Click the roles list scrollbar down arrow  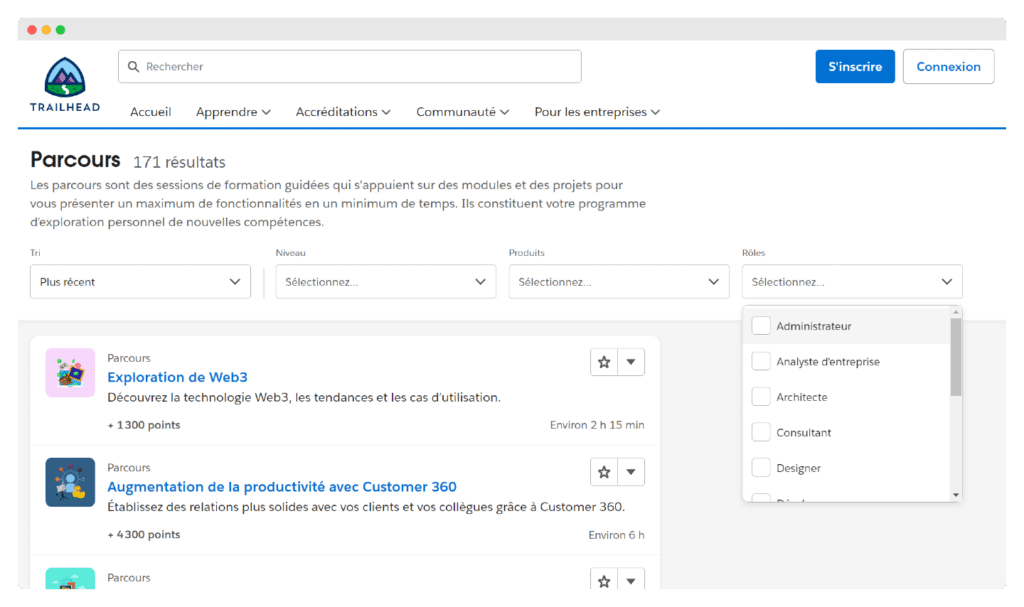(956, 495)
